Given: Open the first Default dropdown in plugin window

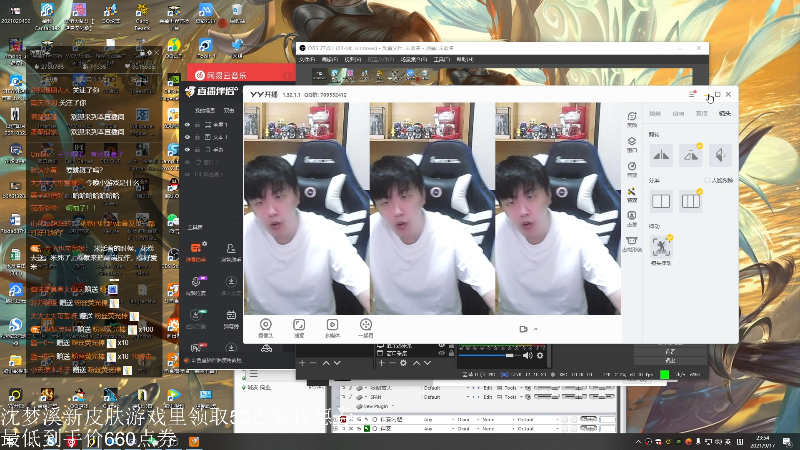Looking at the screenshot, I should pos(446,388).
